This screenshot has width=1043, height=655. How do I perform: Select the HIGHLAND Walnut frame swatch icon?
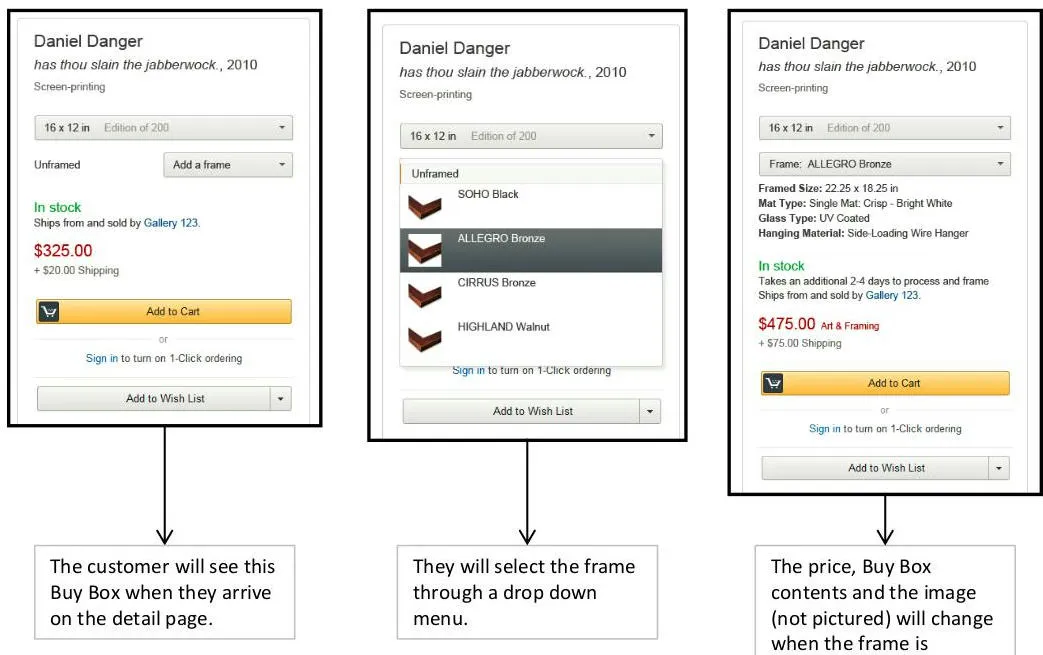pyautogui.click(x=424, y=337)
